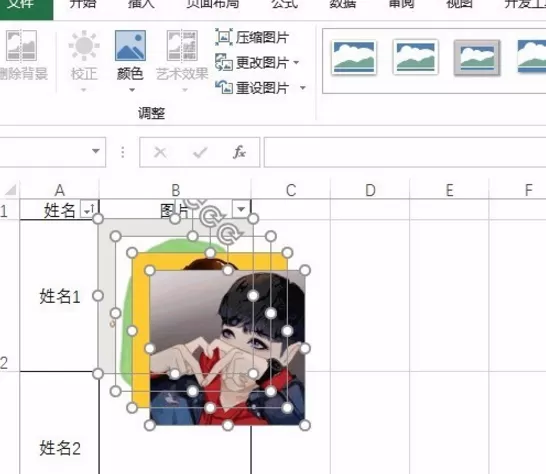546x474 pixels.
Task: Open the Name Box dropdown arrow
Action: (96, 151)
